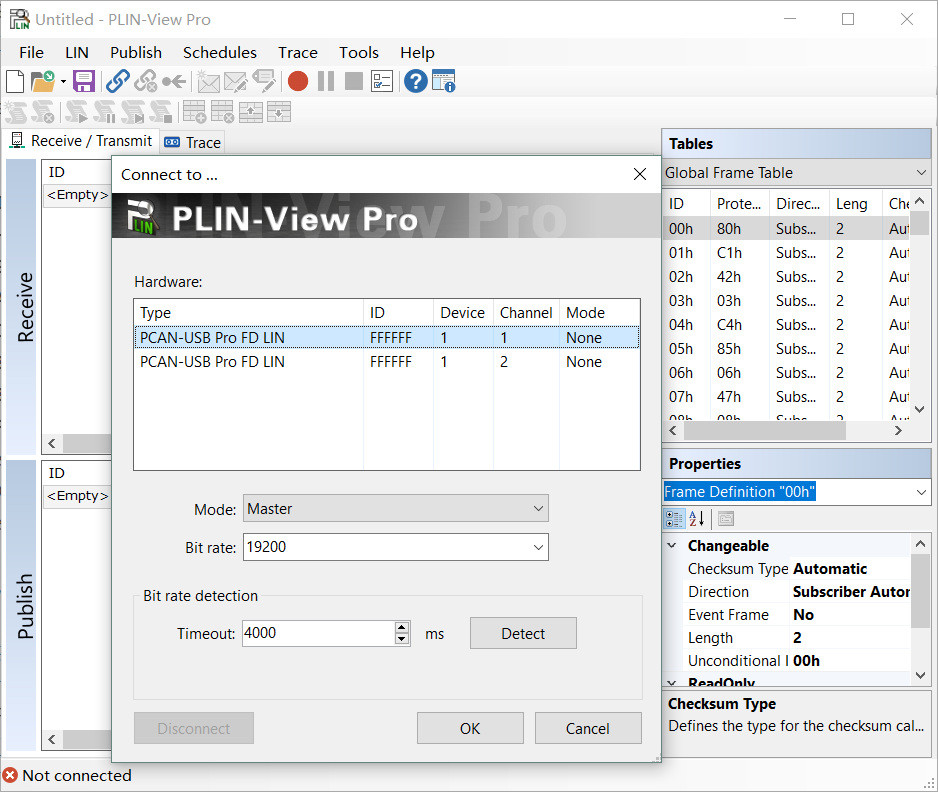Click the Checksum Type value Automatic
938x792 pixels.
pyautogui.click(x=830, y=568)
